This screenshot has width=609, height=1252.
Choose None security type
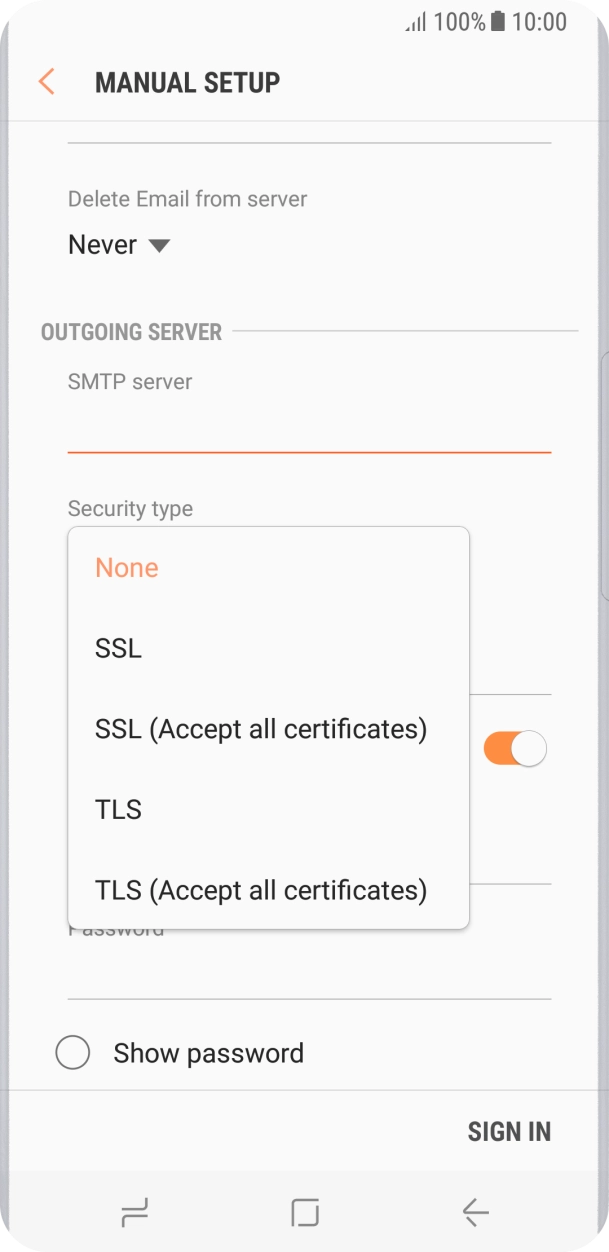click(x=127, y=568)
